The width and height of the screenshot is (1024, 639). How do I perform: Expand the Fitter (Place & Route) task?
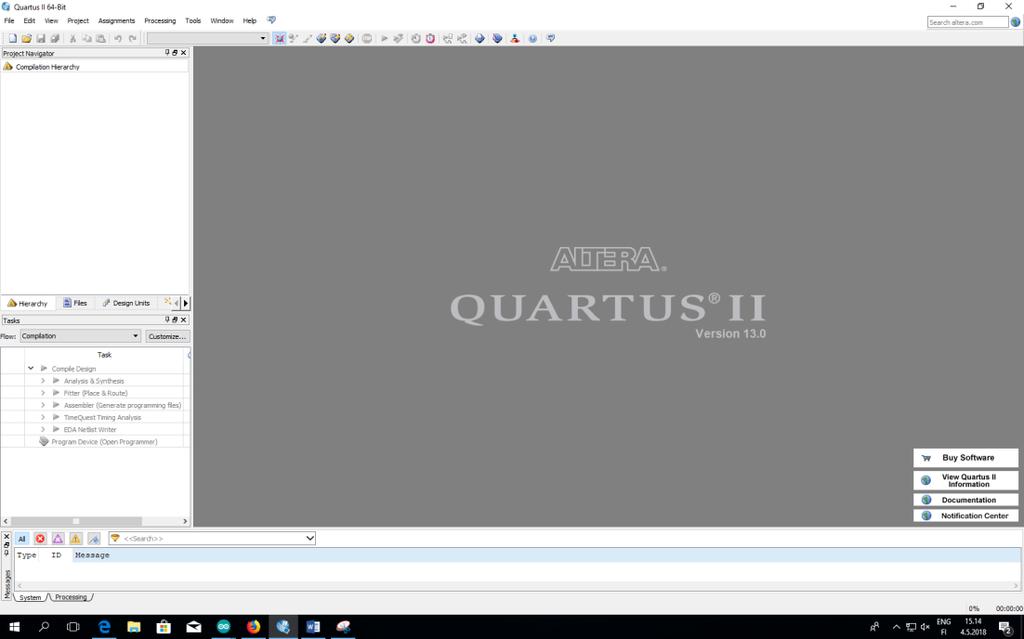tap(43, 393)
